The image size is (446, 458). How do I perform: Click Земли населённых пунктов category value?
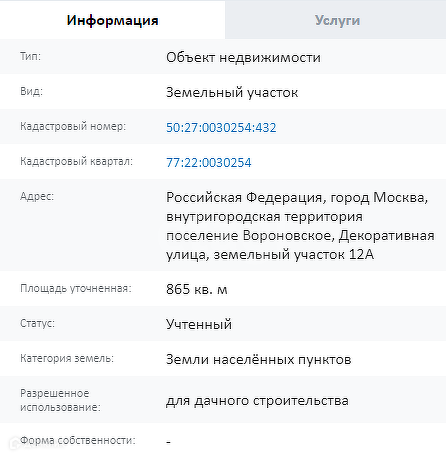[x=258, y=359]
